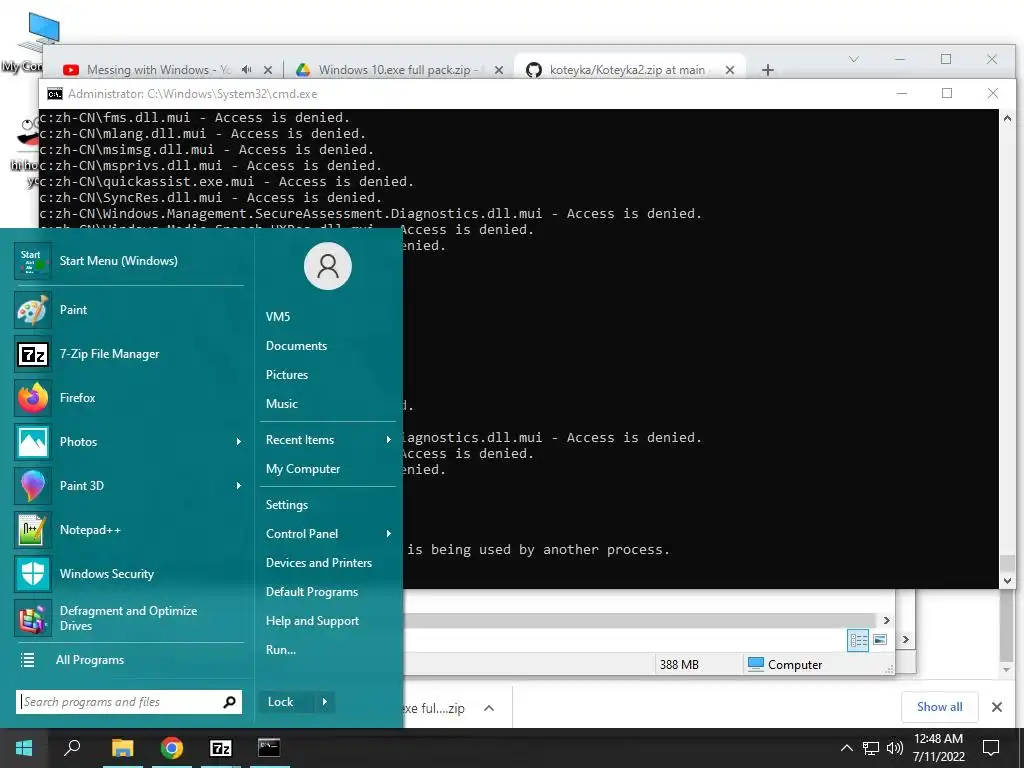Switch to cmd.exe on the taskbar

269,748
